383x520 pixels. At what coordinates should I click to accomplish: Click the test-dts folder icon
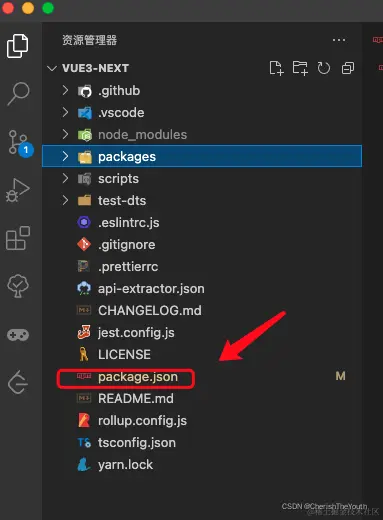click(85, 201)
